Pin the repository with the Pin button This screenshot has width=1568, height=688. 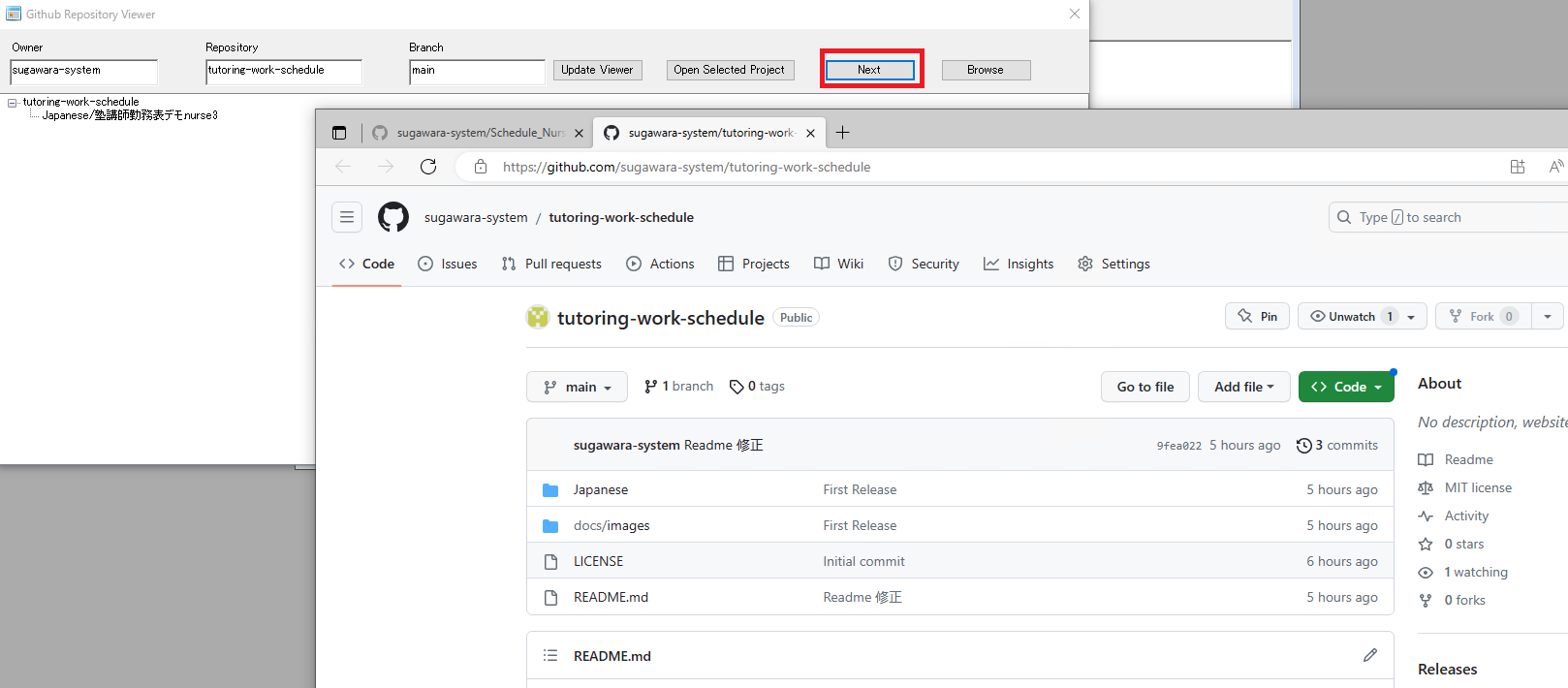(x=1257, y=316)
